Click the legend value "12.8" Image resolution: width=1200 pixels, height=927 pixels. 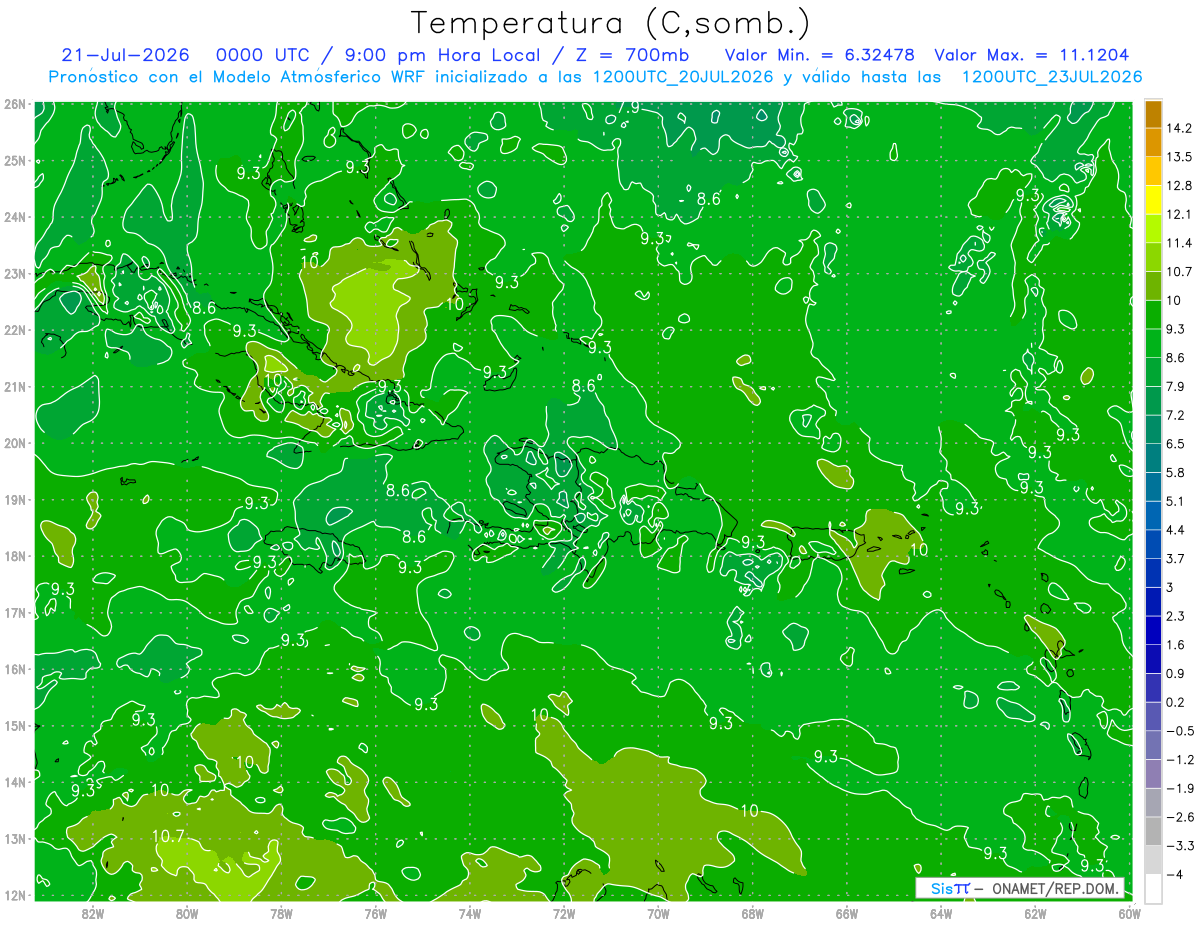(1179, 186)
